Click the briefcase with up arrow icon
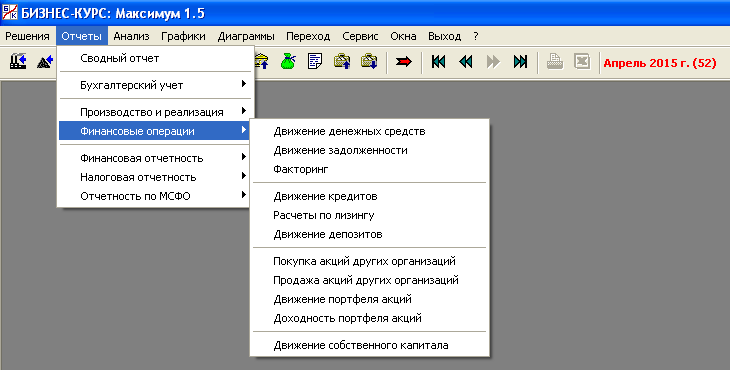Image resolution: width=730 pixels, height=370 pixels. (342, 61)
